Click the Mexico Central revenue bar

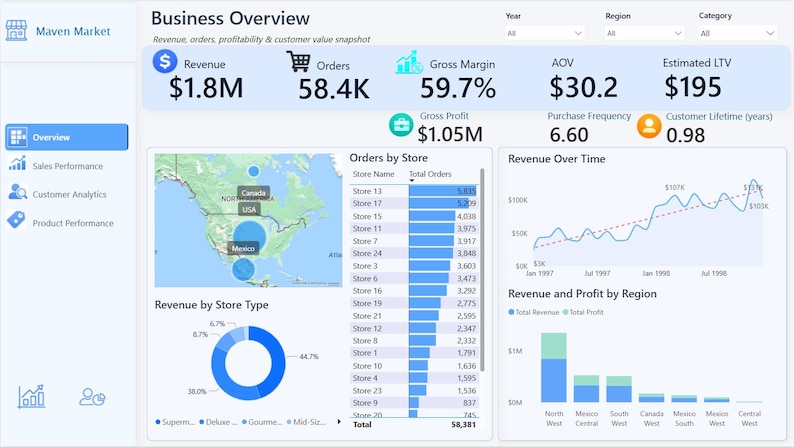click(586, 394)
